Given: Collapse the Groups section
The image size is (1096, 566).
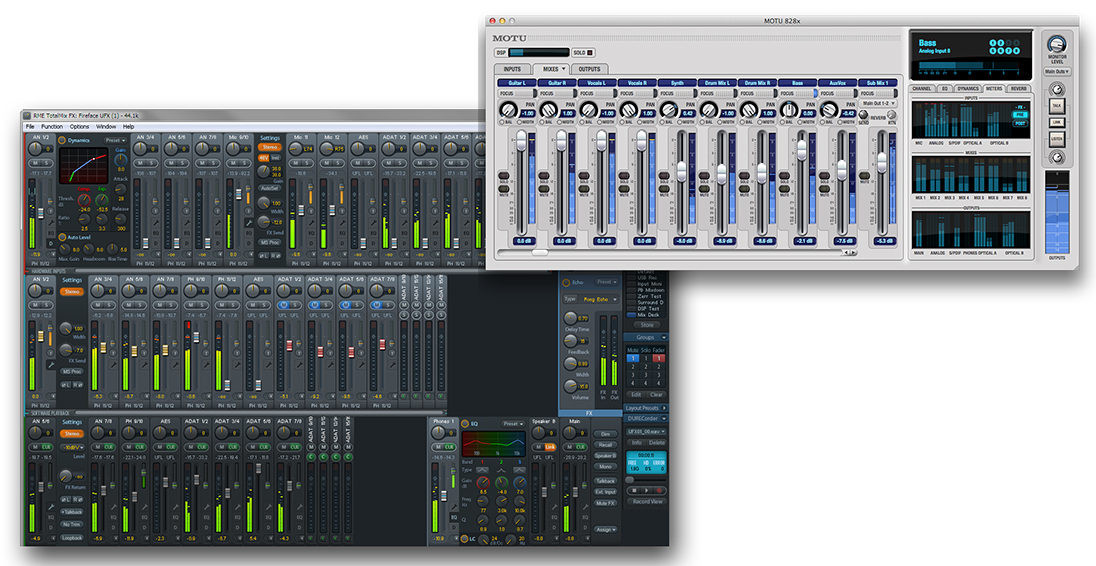Looking at the screenshot, I should click(663, 338).
